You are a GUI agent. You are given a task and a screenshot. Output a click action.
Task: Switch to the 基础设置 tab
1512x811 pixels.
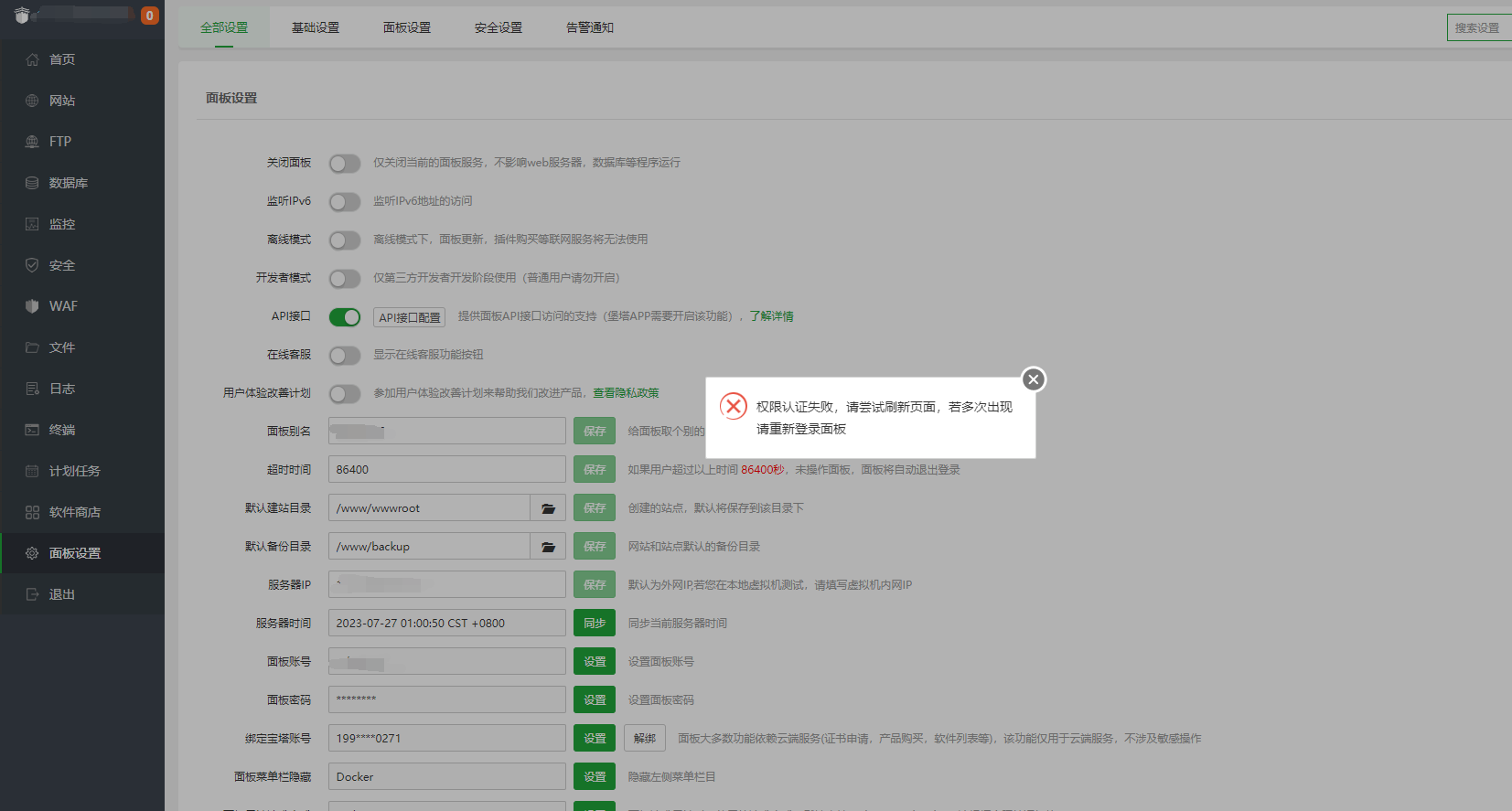(316, 27)
